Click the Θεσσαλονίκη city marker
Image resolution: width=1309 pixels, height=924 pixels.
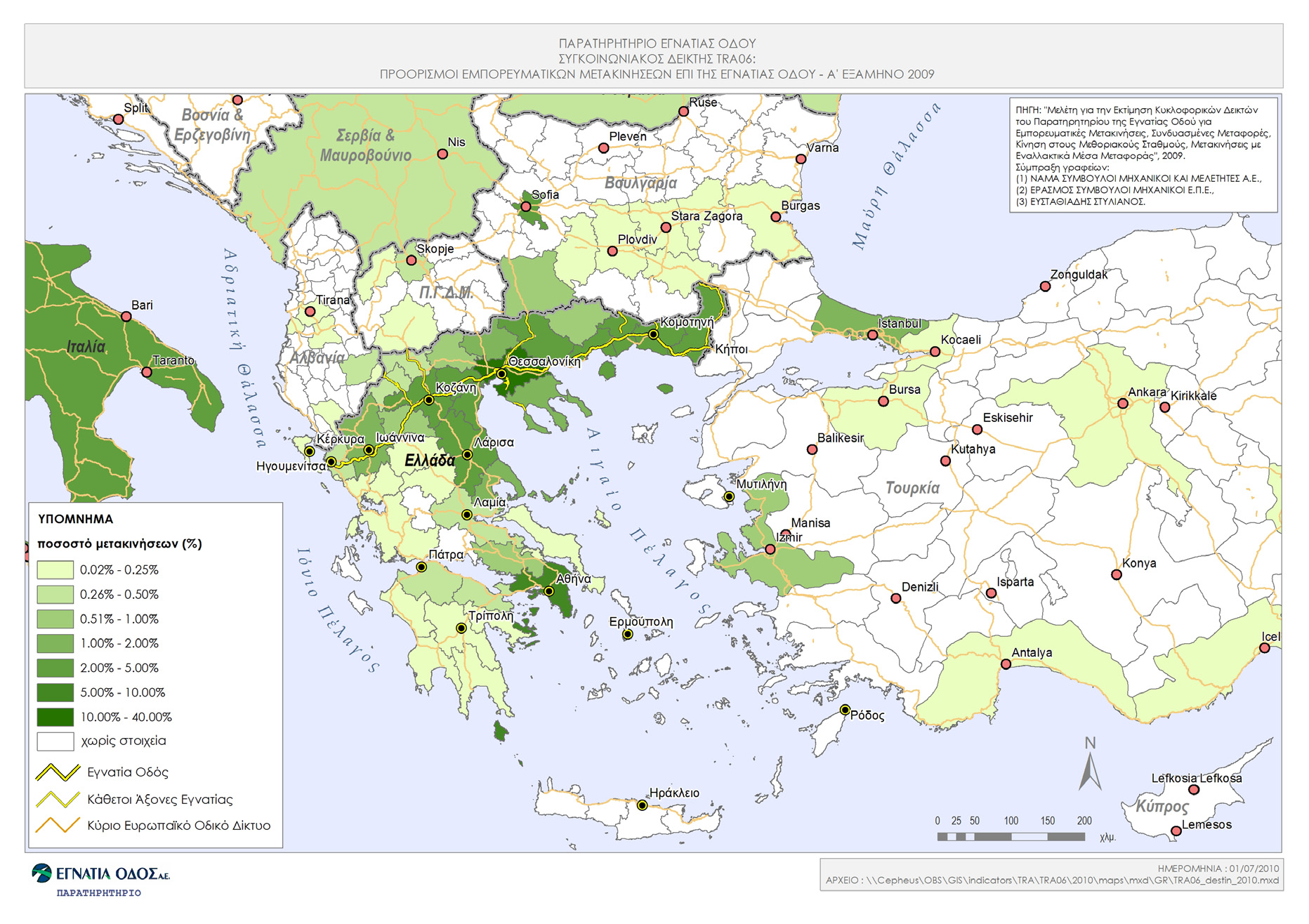click(x=501, y=374)
